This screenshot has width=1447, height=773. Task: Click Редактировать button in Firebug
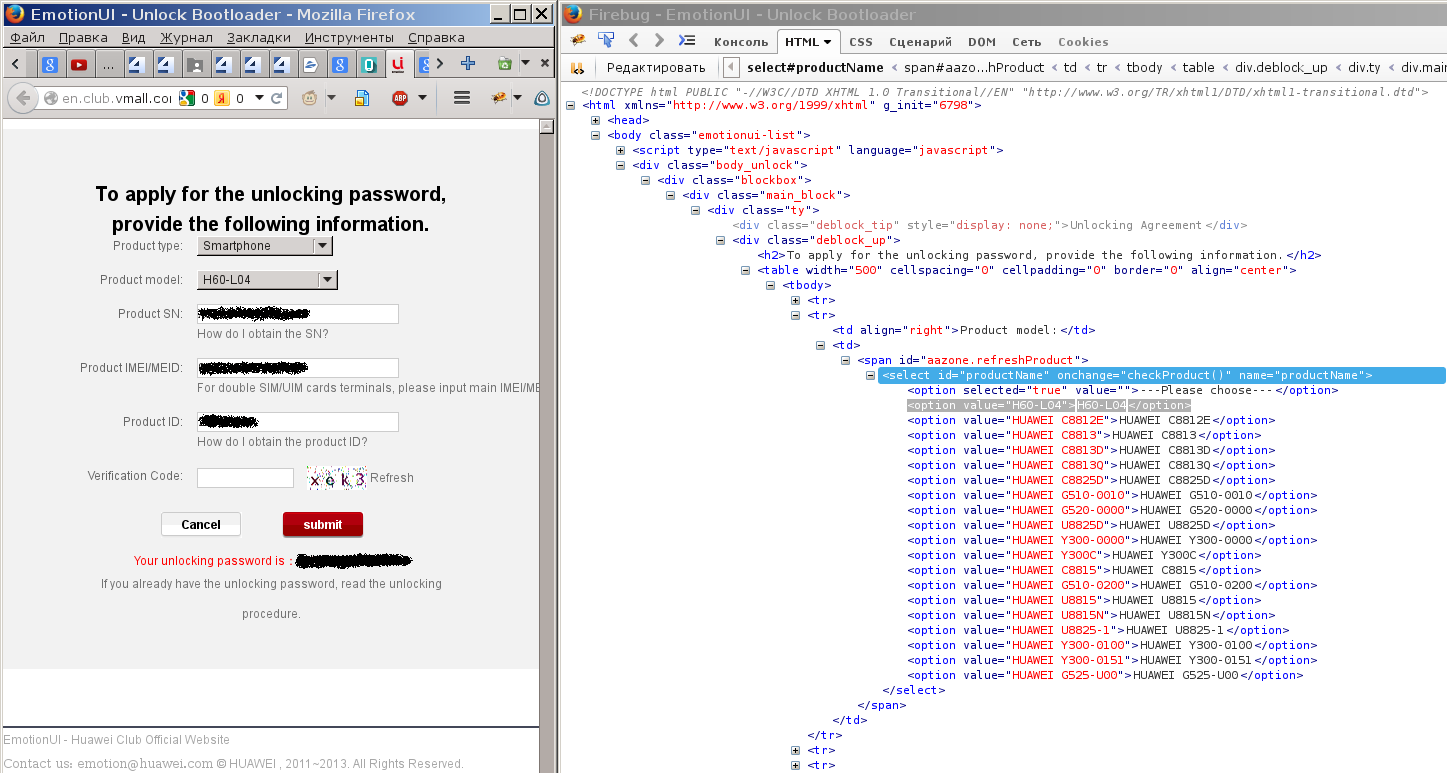pyautogui.click(x=656, y=68)
